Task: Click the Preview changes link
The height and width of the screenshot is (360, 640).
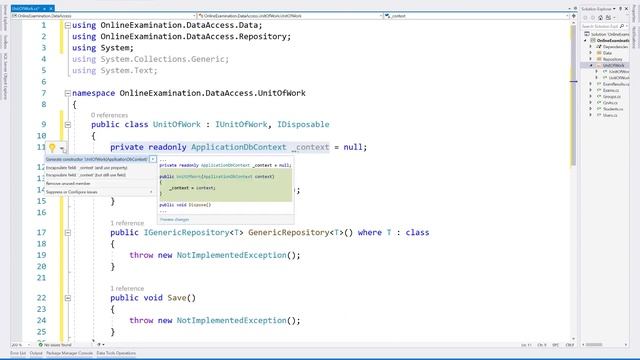Action: pyautogui.click(x=174, y=220)
